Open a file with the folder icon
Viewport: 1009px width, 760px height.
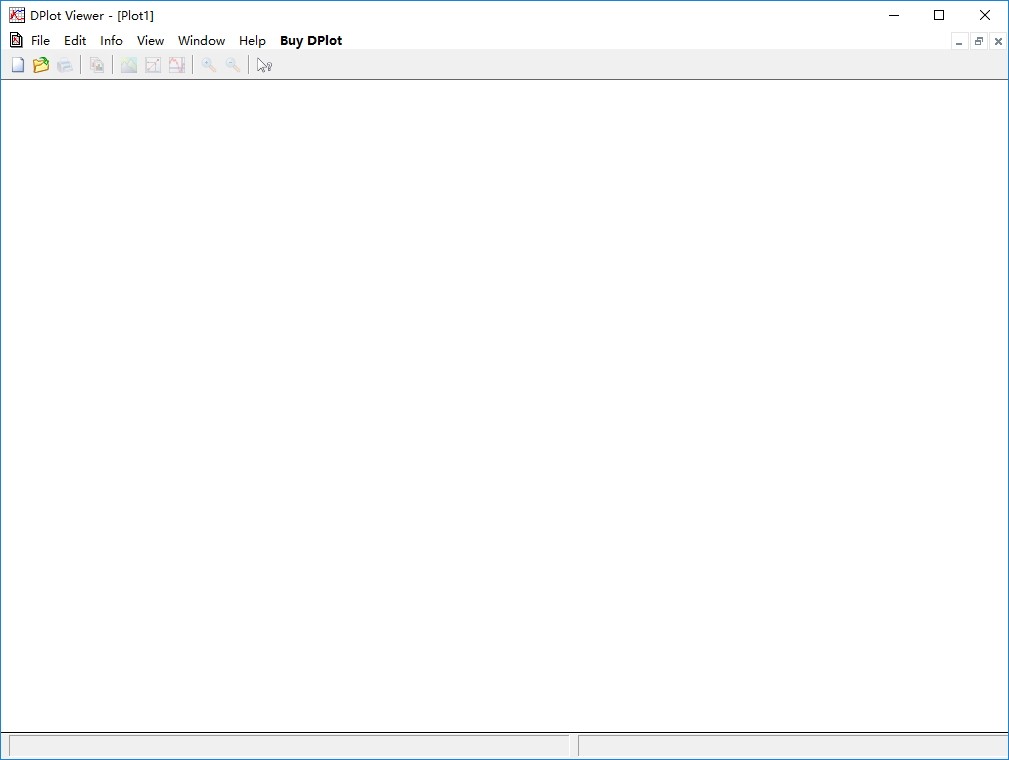point(41,65)
